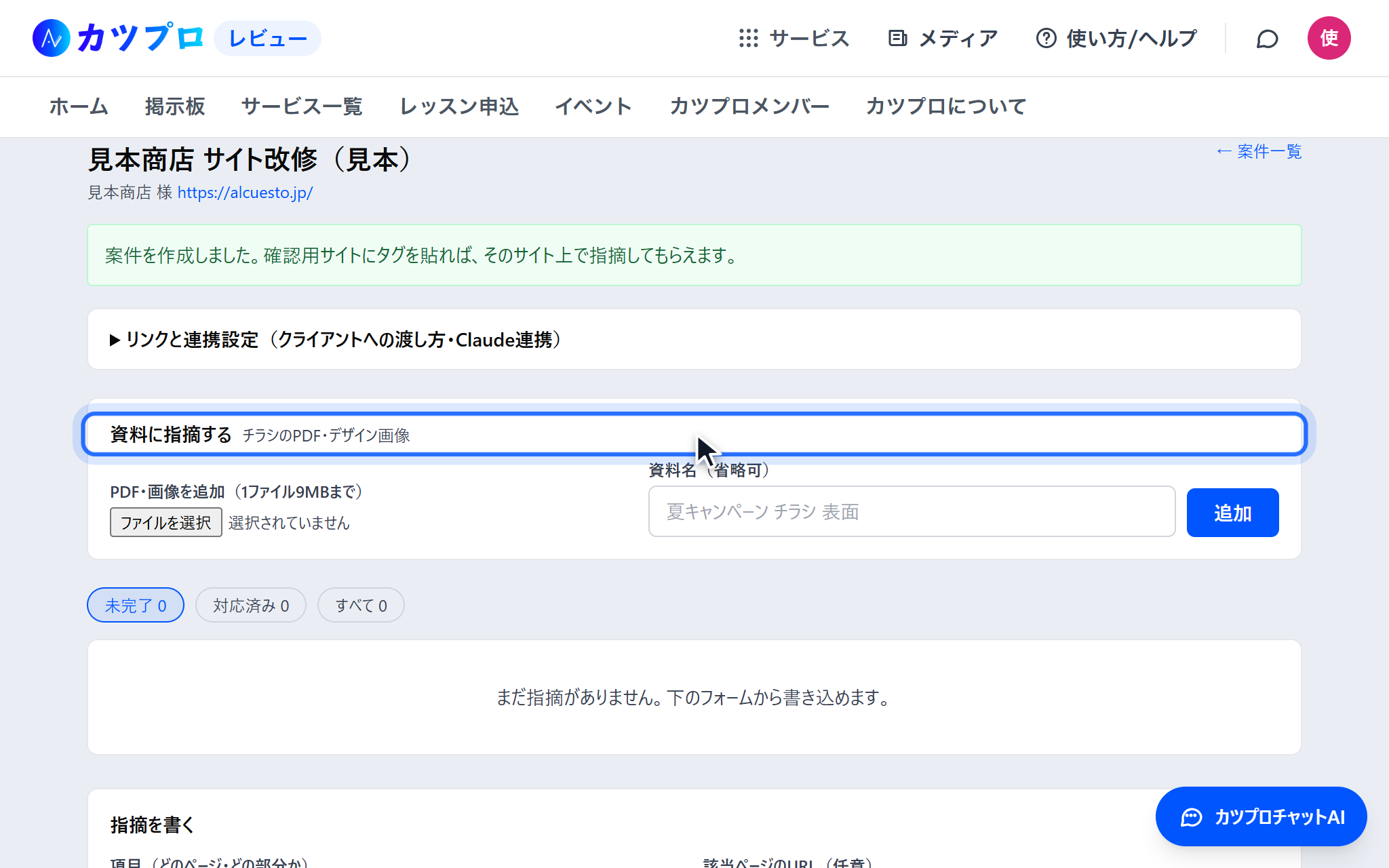1389x868 pixels.
Task: Go to ホーム tab
Action: [x=79, y=106]
